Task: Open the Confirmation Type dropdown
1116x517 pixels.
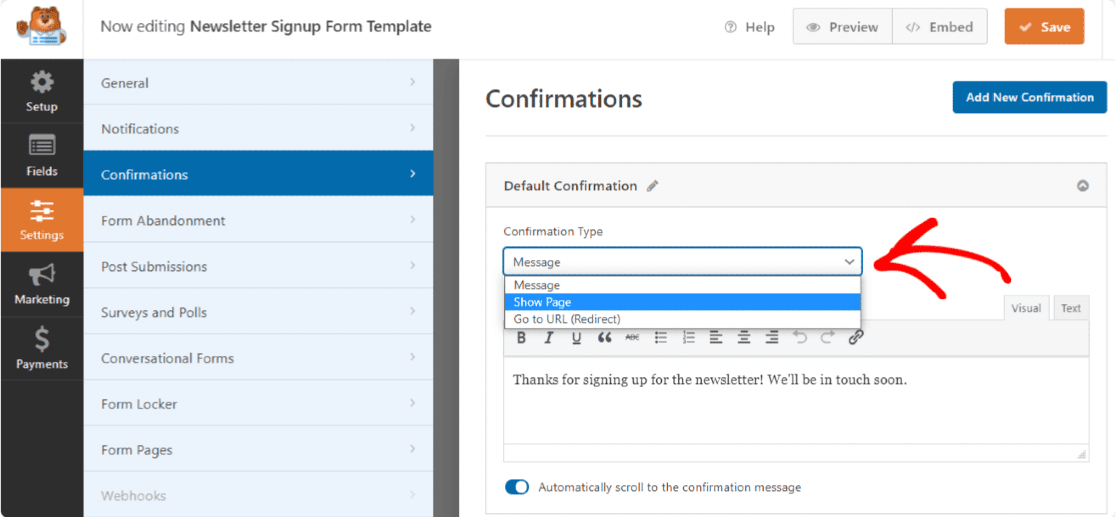Action: coord(683,261)
